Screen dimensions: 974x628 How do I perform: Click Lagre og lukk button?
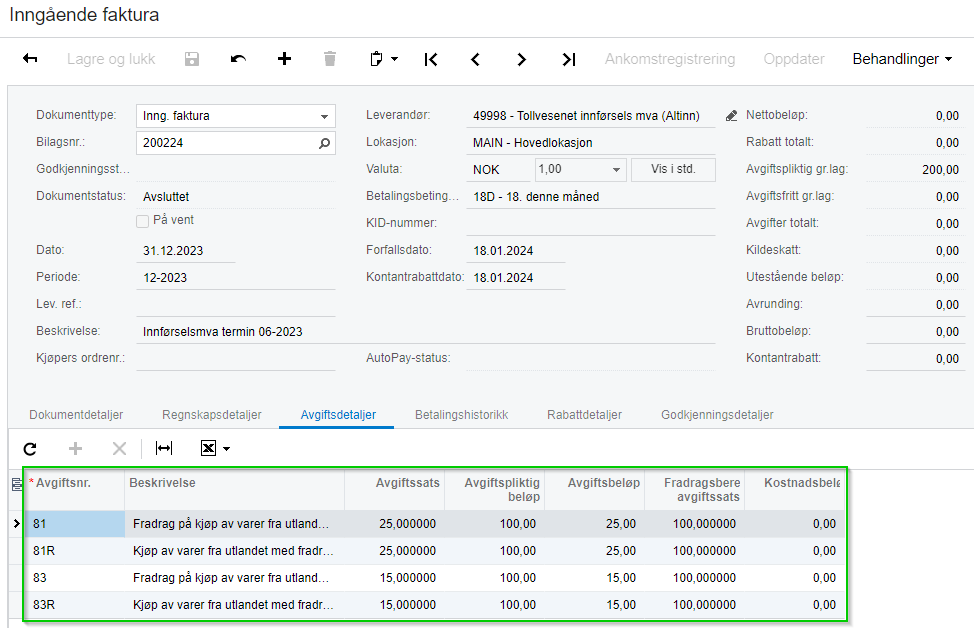point(111,59)
